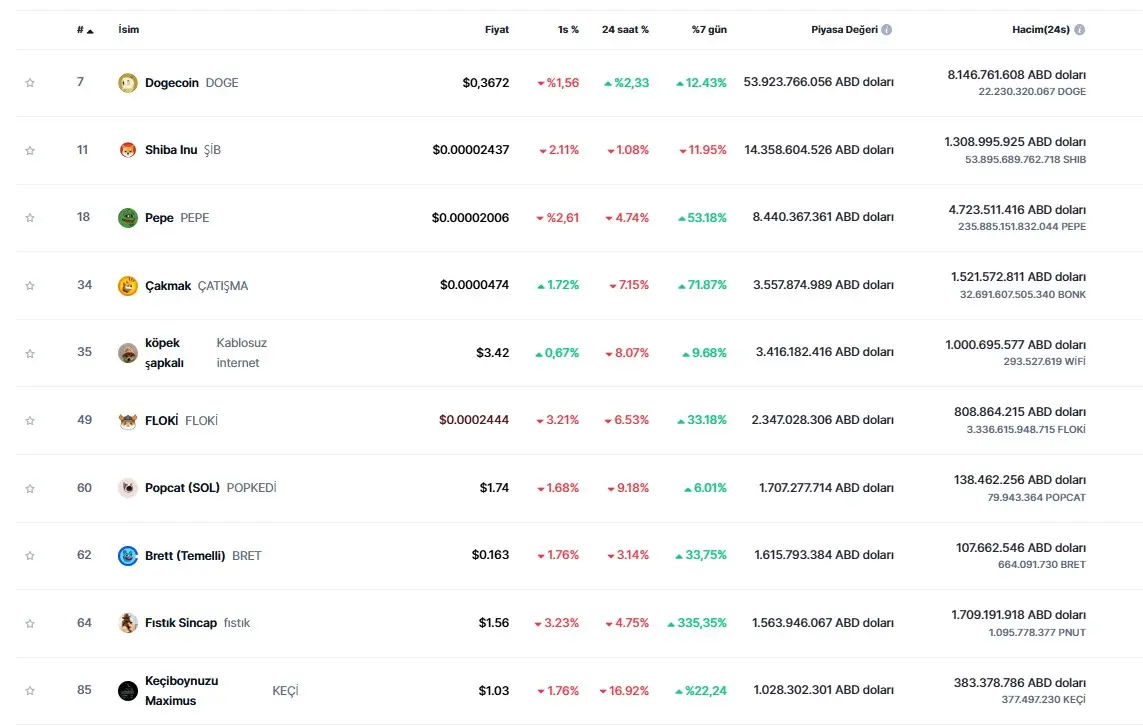Open the Fıstık Sincap coin page
The width and height of the screenshot is (1143, 727).
tap(181, 623)
